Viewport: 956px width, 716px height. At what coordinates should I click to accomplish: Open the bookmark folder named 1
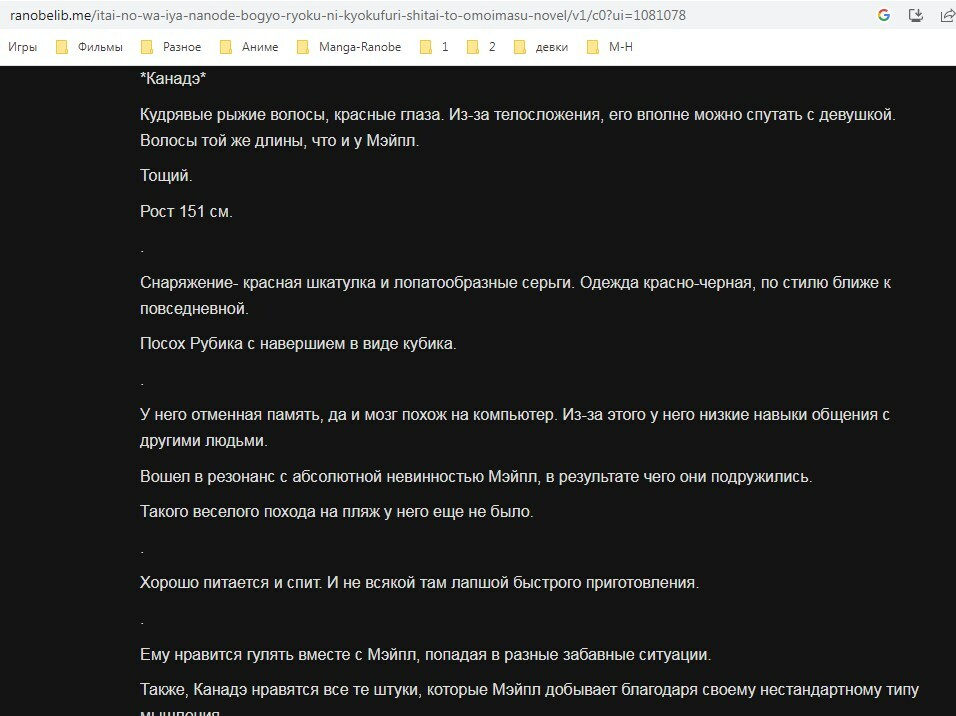point(434,47)
